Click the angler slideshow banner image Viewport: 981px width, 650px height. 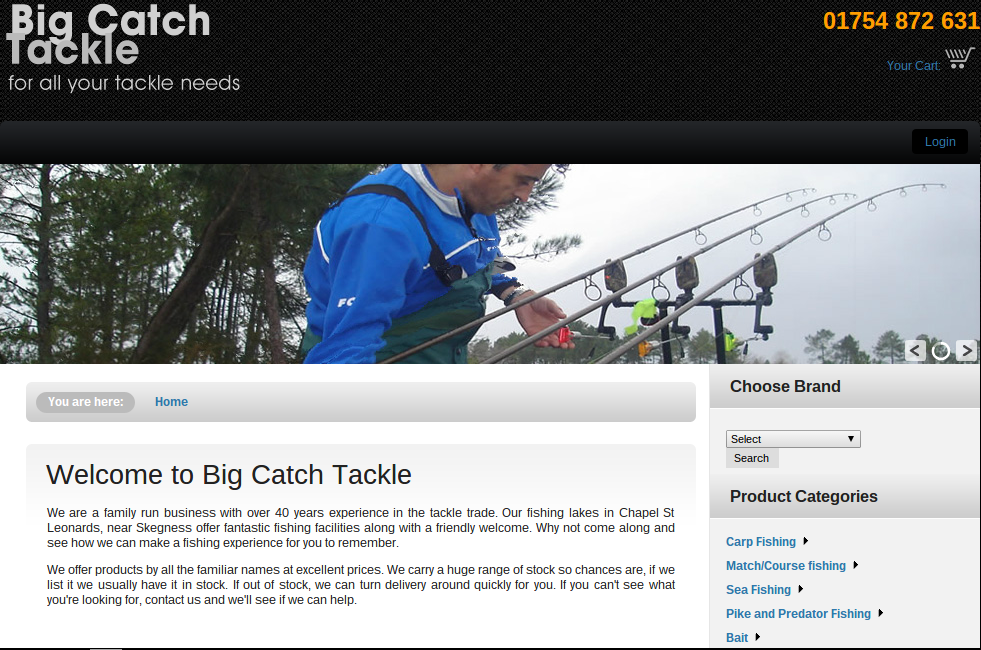pyautogui.click(x=490, y=263)
